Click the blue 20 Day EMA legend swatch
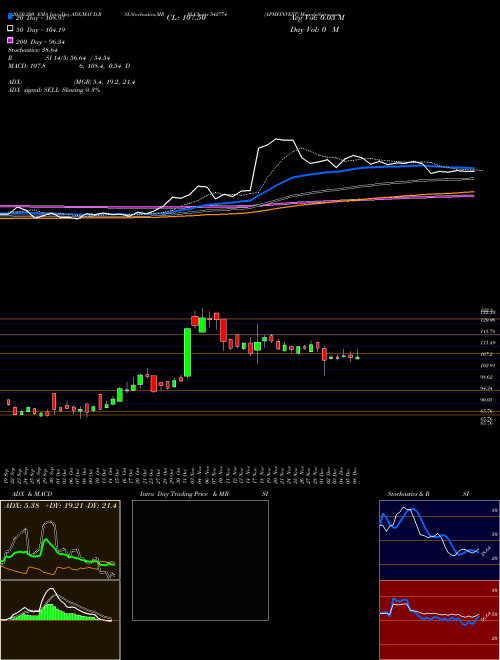Image resolution: width=500 pixels, height=660 pixels. point(10,16)
